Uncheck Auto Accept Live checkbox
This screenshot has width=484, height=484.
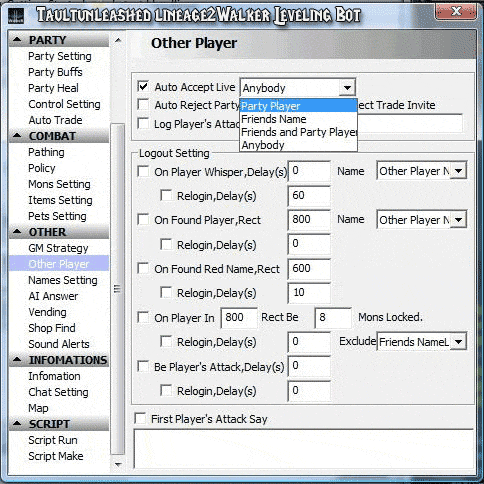pos(143,86)
